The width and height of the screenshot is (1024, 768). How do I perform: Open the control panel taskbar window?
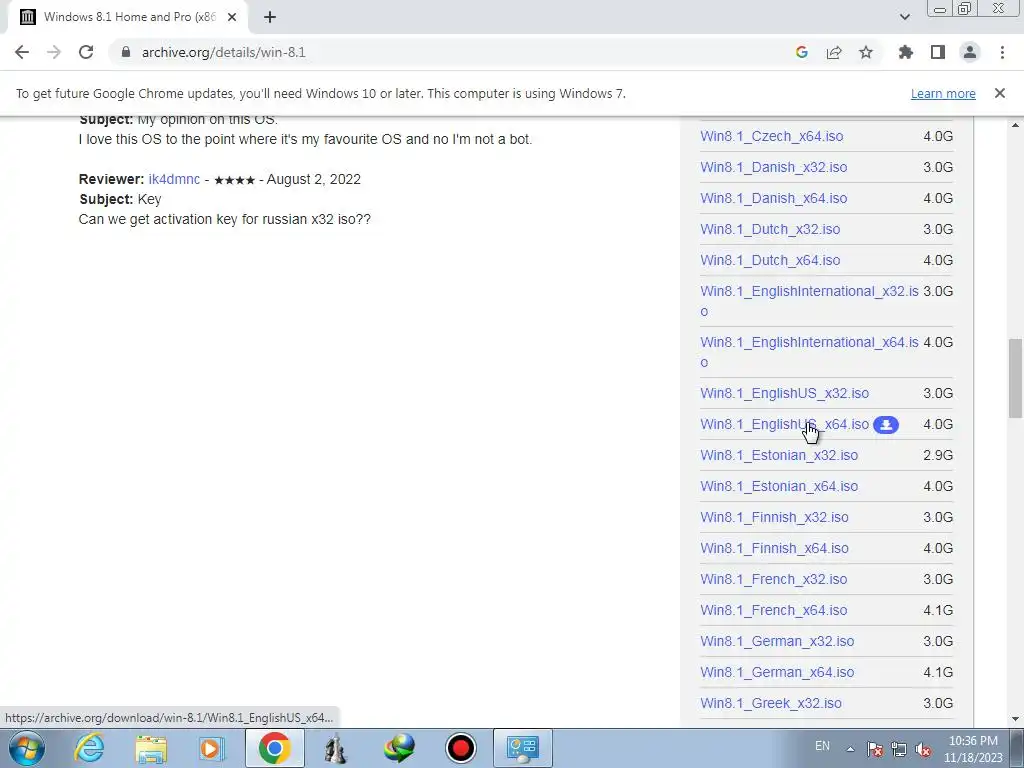(x=522, y=748)
